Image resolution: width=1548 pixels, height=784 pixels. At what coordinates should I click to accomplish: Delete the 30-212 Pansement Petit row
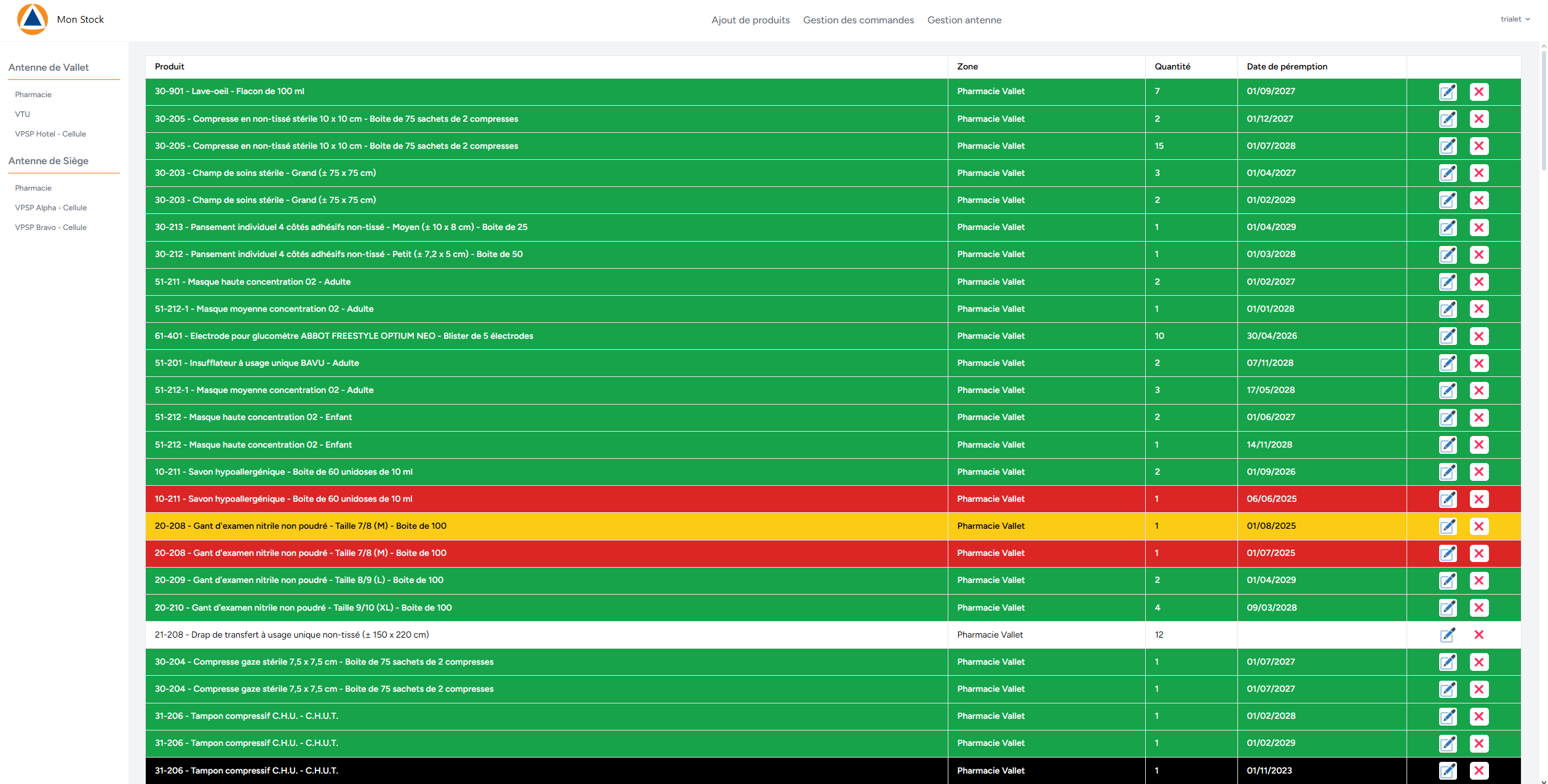1479,255
